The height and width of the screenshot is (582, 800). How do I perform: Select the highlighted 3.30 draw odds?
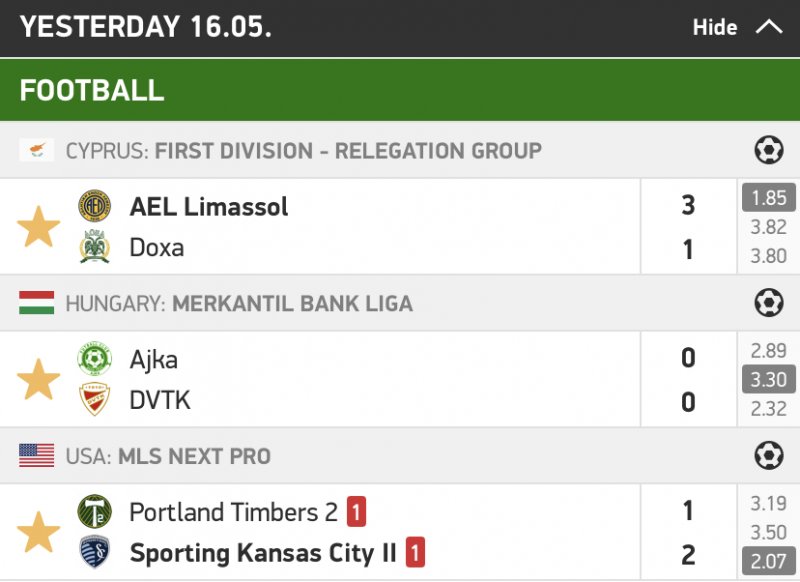coord(769,379)
